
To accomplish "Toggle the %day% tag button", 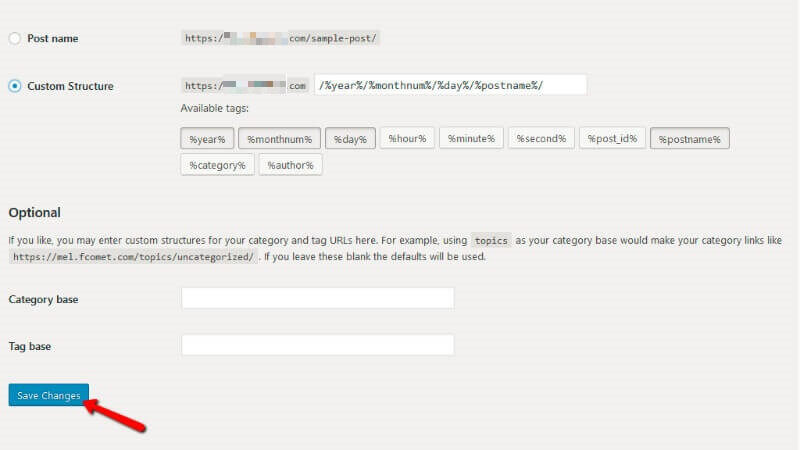I will pyautogui.click(x=351, y=139).
